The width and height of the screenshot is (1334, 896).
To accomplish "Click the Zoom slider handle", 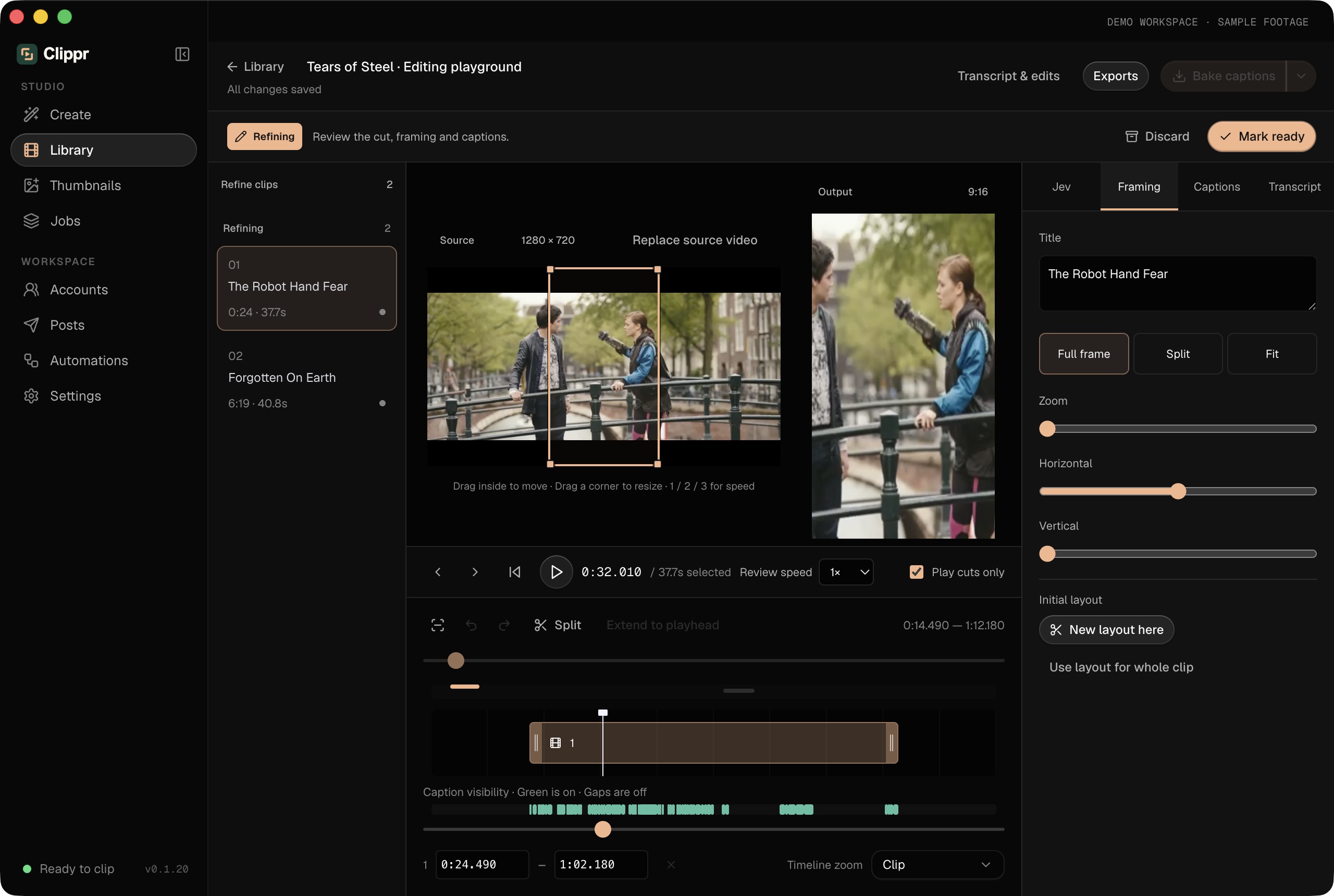I will (1047, 429).
